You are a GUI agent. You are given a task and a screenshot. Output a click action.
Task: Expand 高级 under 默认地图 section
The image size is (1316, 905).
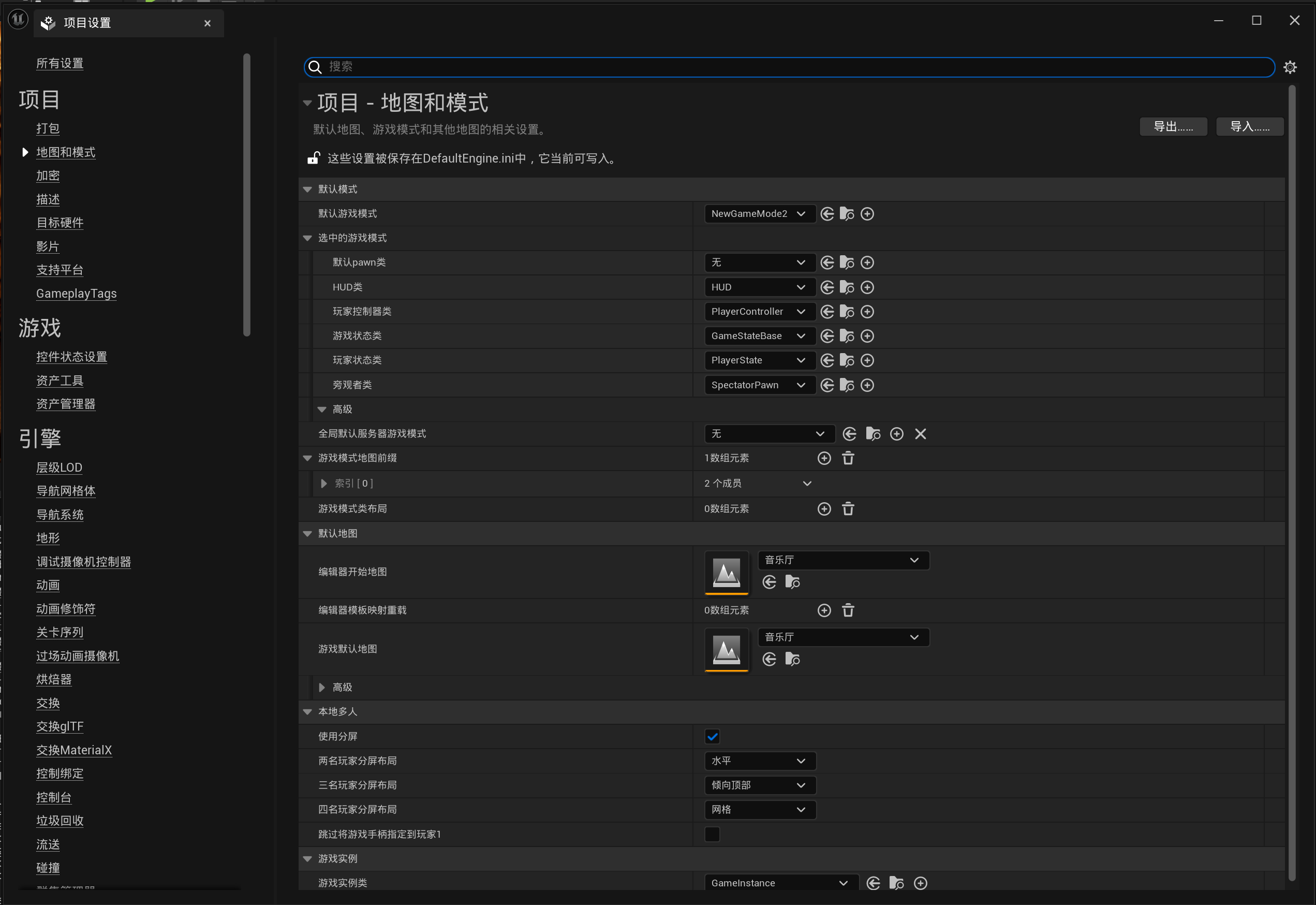click(322, 688)
